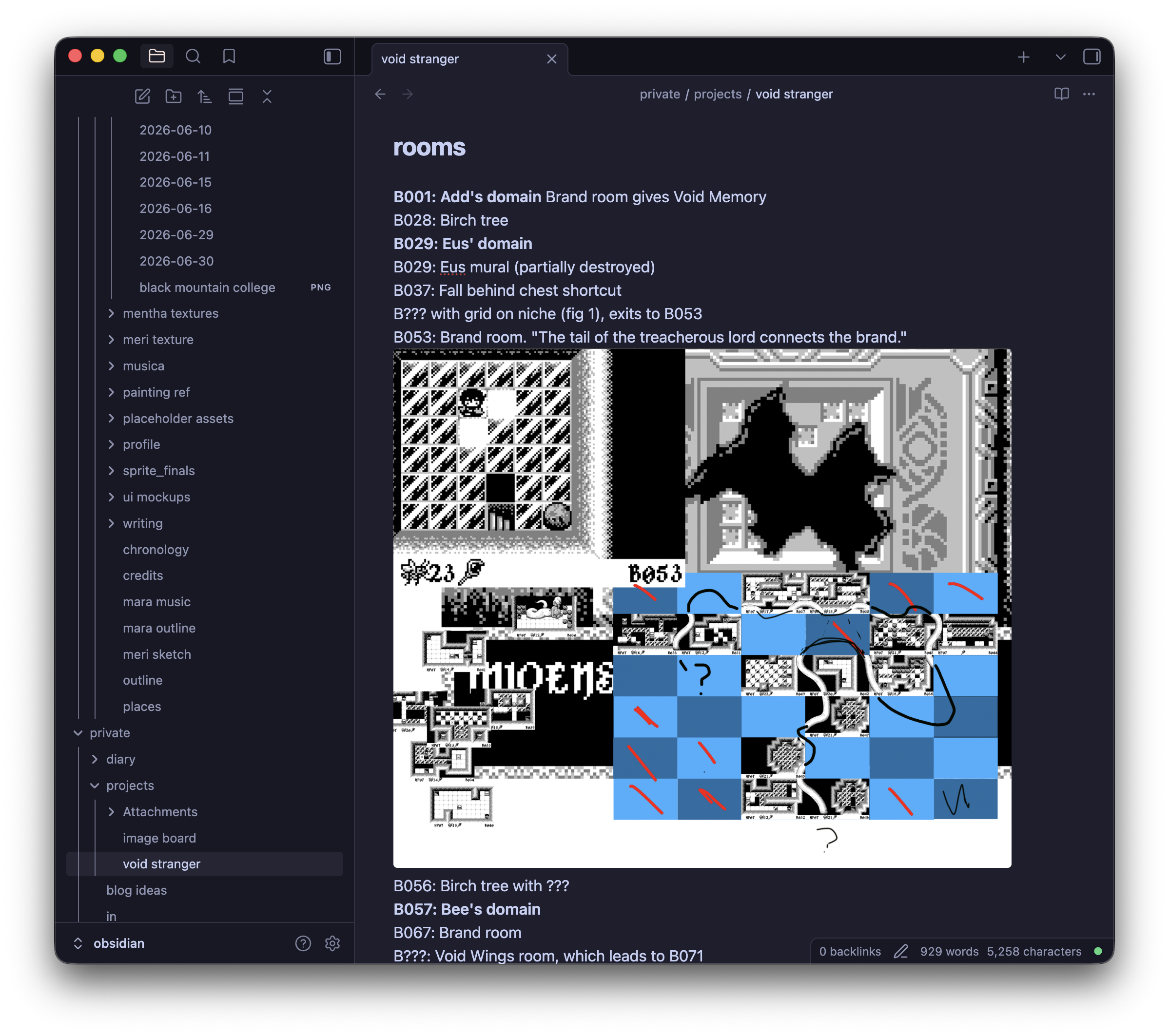Click the rooms heading
The image size is (1169, 1036).
pyautogui.click(x=429, y=148)
